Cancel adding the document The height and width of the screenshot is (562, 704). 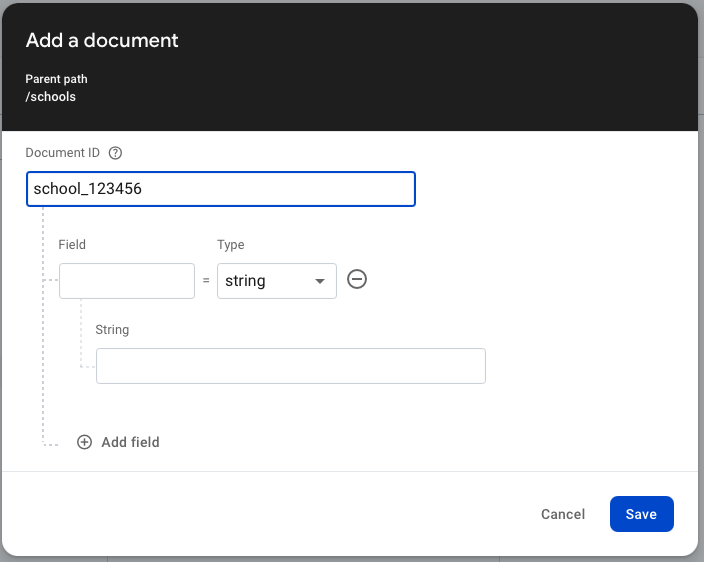(x=563, y=514)
